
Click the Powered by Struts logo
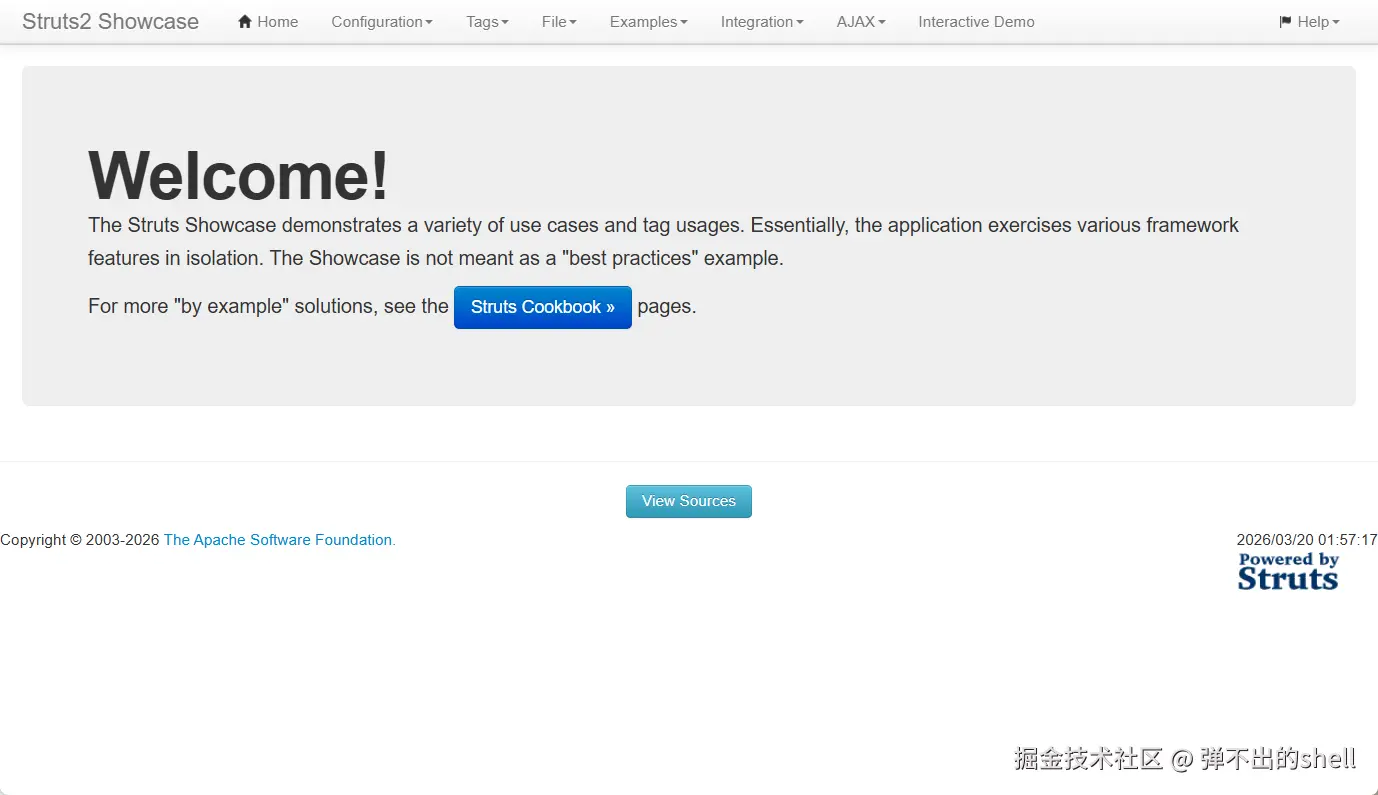(1288, 571)
